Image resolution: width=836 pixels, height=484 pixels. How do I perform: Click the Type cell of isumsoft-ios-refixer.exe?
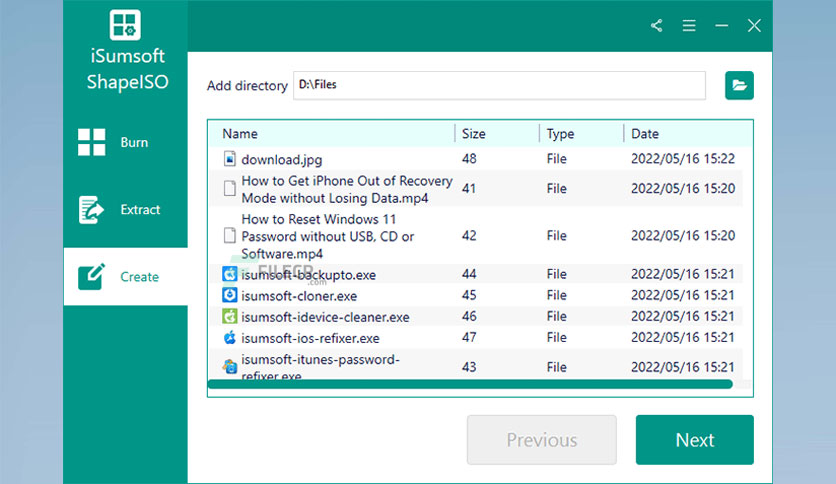[556, 337]
